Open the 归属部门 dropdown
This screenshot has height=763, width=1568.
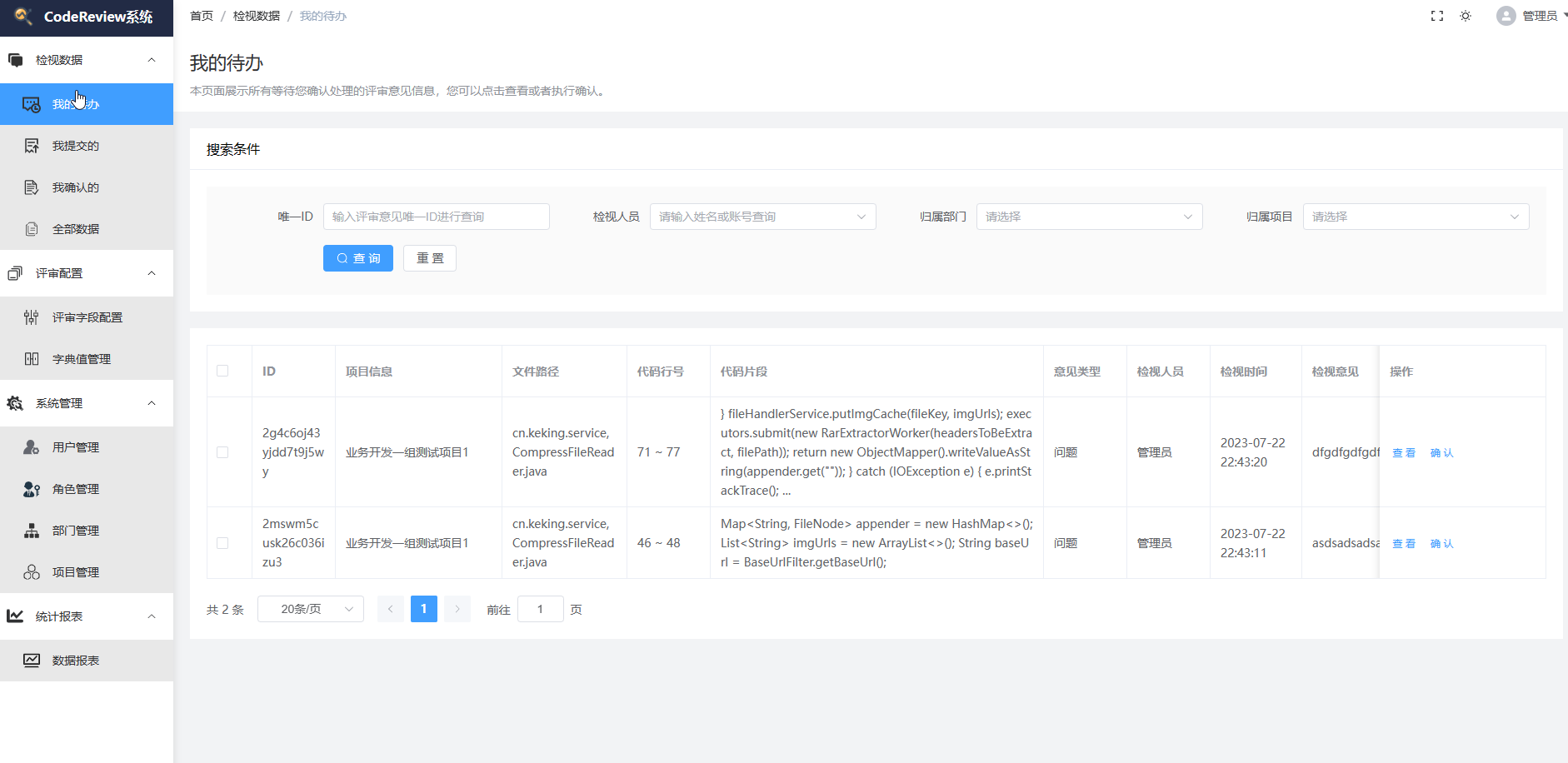tap(1089, 217)
